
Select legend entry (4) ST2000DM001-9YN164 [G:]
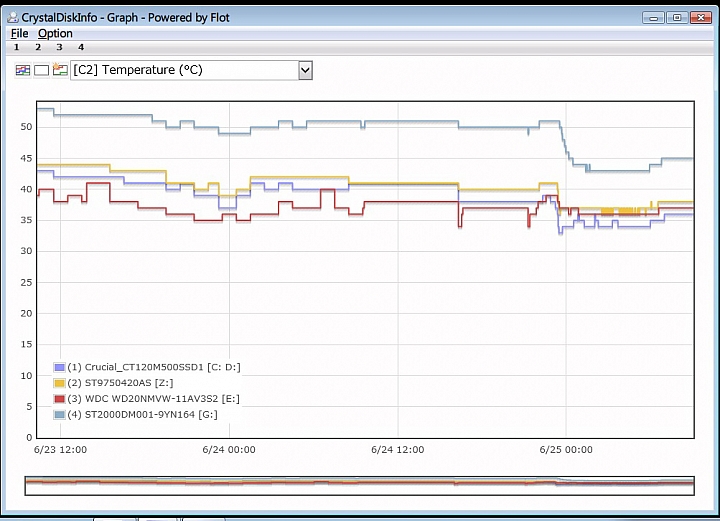[142, 415]
